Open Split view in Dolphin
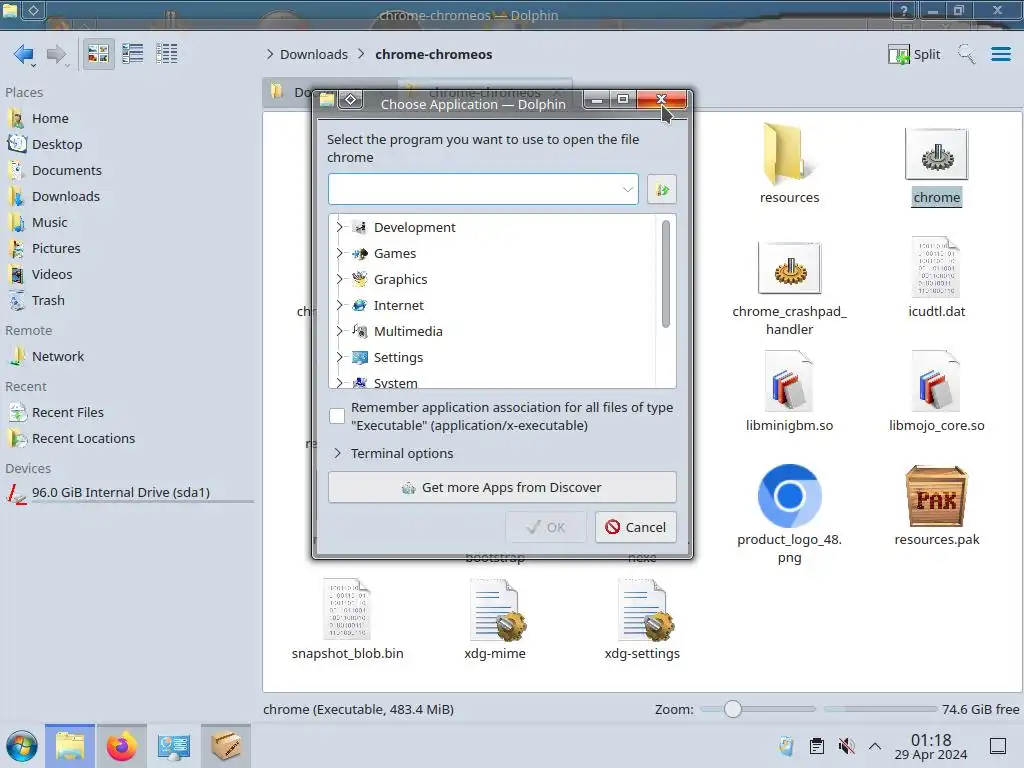The image size is (1024, 768). coord(914,54)
